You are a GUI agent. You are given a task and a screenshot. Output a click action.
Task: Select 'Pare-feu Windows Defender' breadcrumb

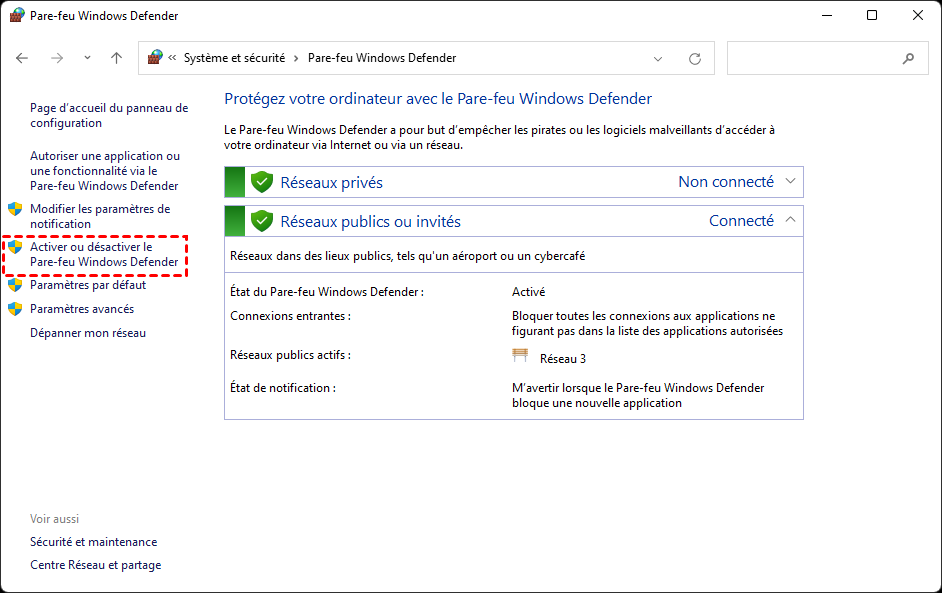point(382,58)
